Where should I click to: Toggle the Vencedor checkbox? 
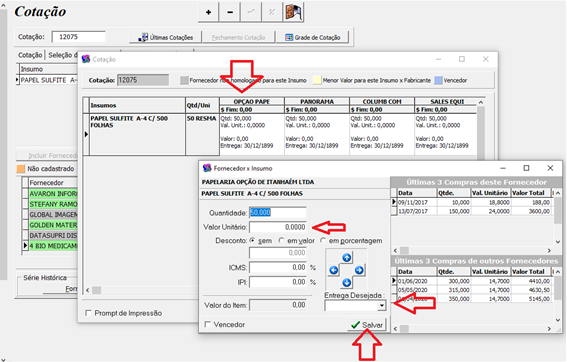pos(208,324)
